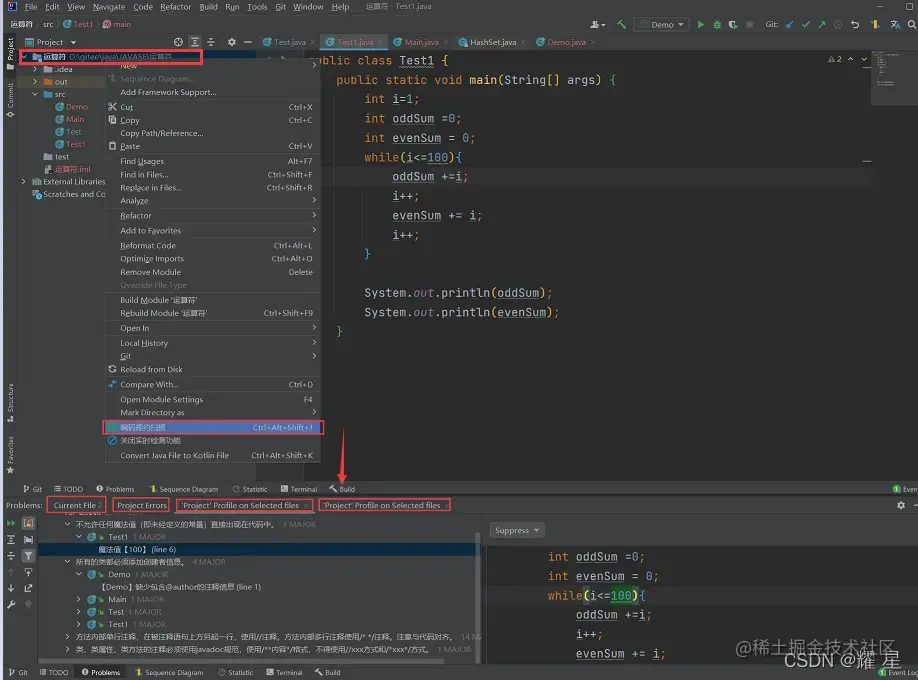Open Terminal tool window from bottom bar

(x=285, y=672)
